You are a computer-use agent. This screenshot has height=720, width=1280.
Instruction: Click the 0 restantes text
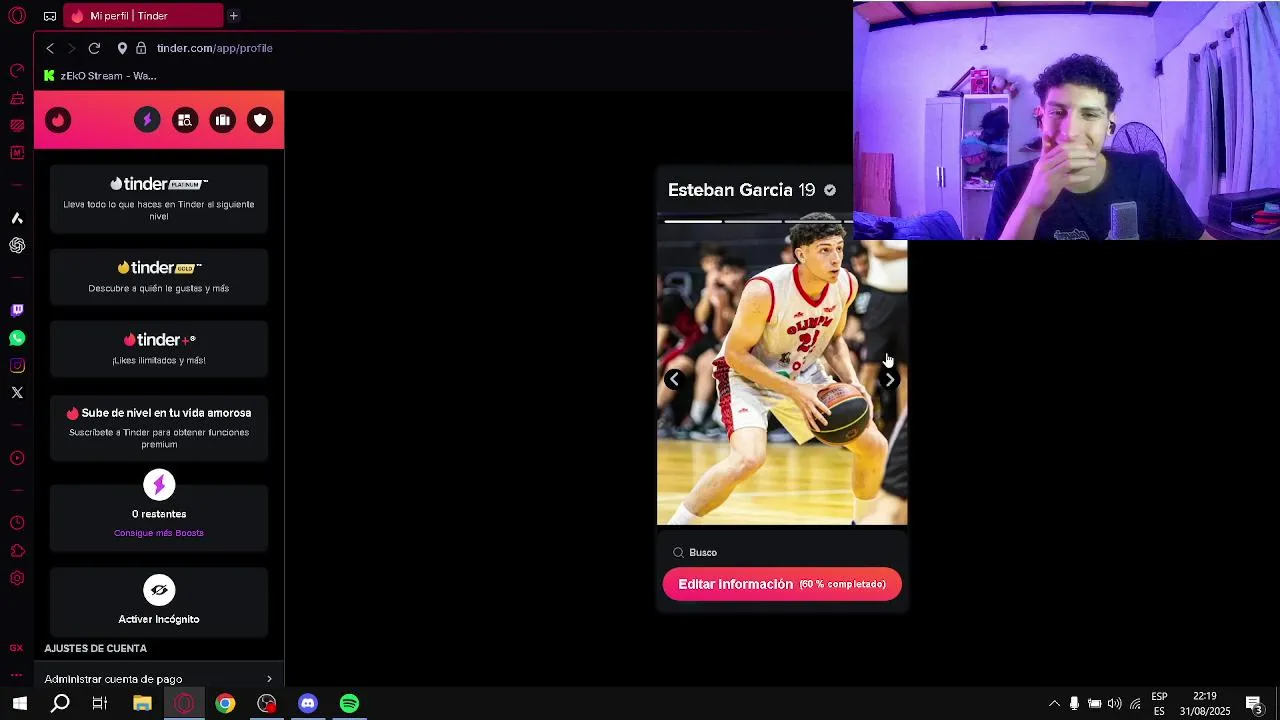point(159,514)
